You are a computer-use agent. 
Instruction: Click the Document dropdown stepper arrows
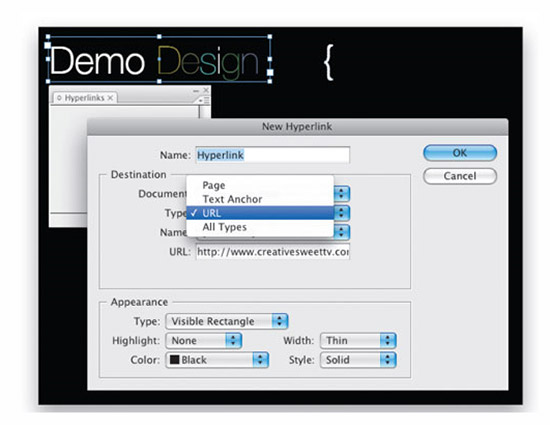342,194
